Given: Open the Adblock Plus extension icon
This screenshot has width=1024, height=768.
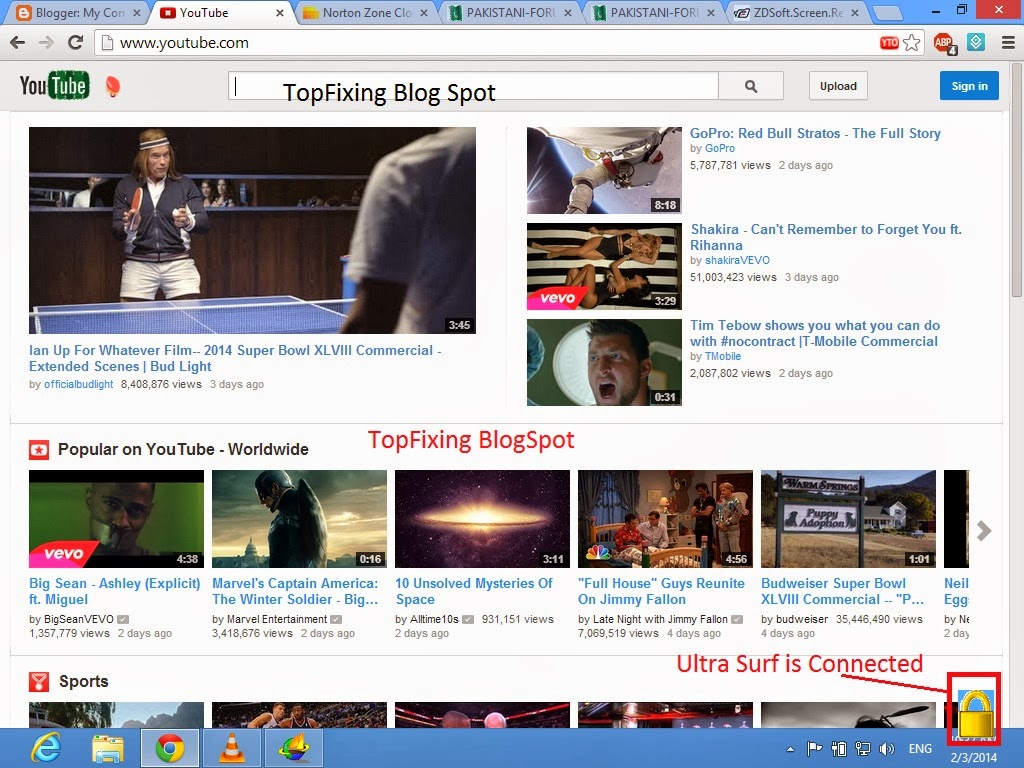Looking at the screenshot, I should click(x=944, y=43).
